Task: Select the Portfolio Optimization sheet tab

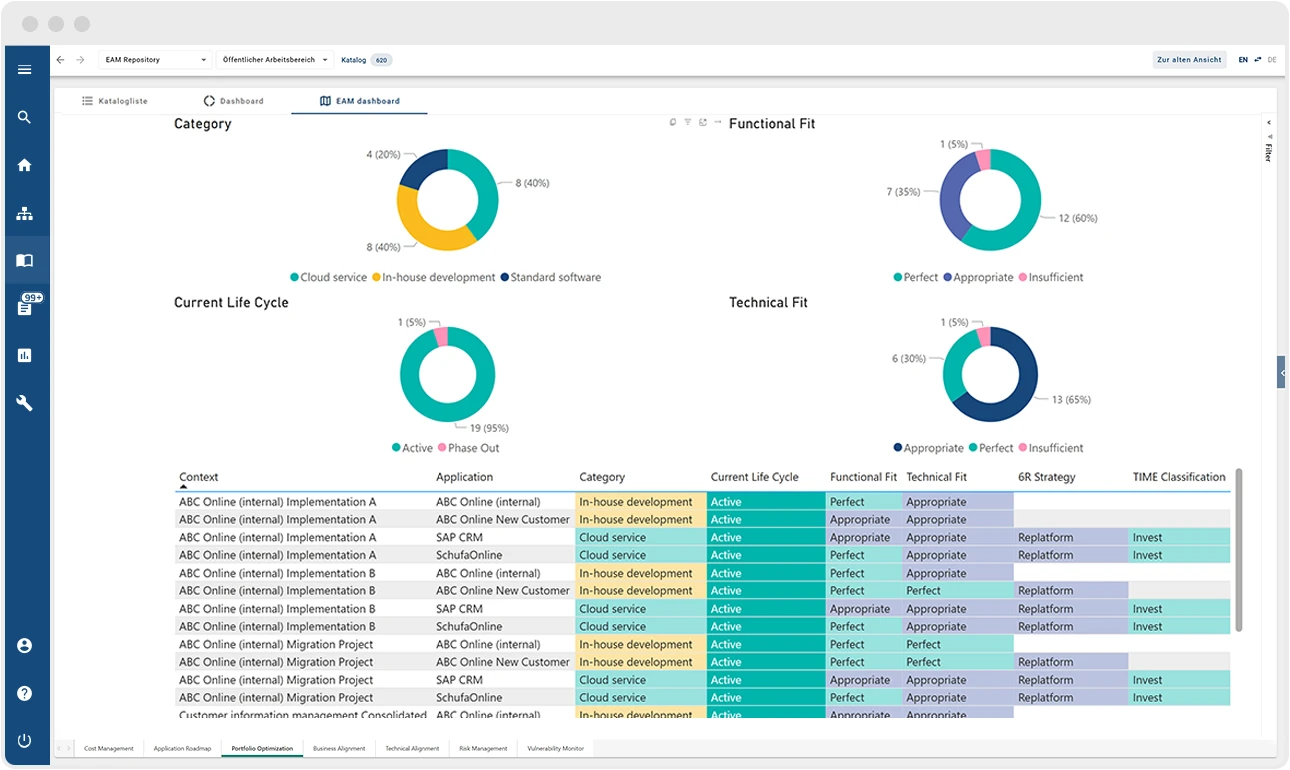Action: [262, 748]
